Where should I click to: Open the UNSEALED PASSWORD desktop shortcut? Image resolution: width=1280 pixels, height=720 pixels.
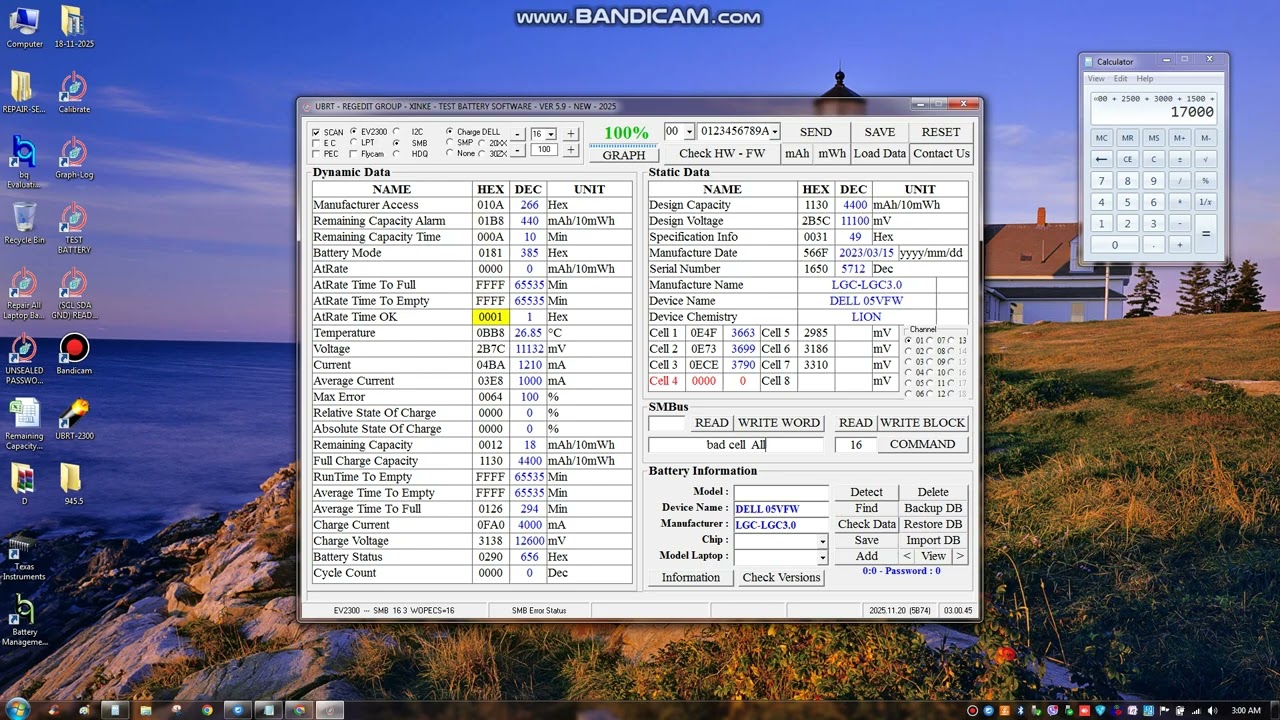[x=24, y=358]
